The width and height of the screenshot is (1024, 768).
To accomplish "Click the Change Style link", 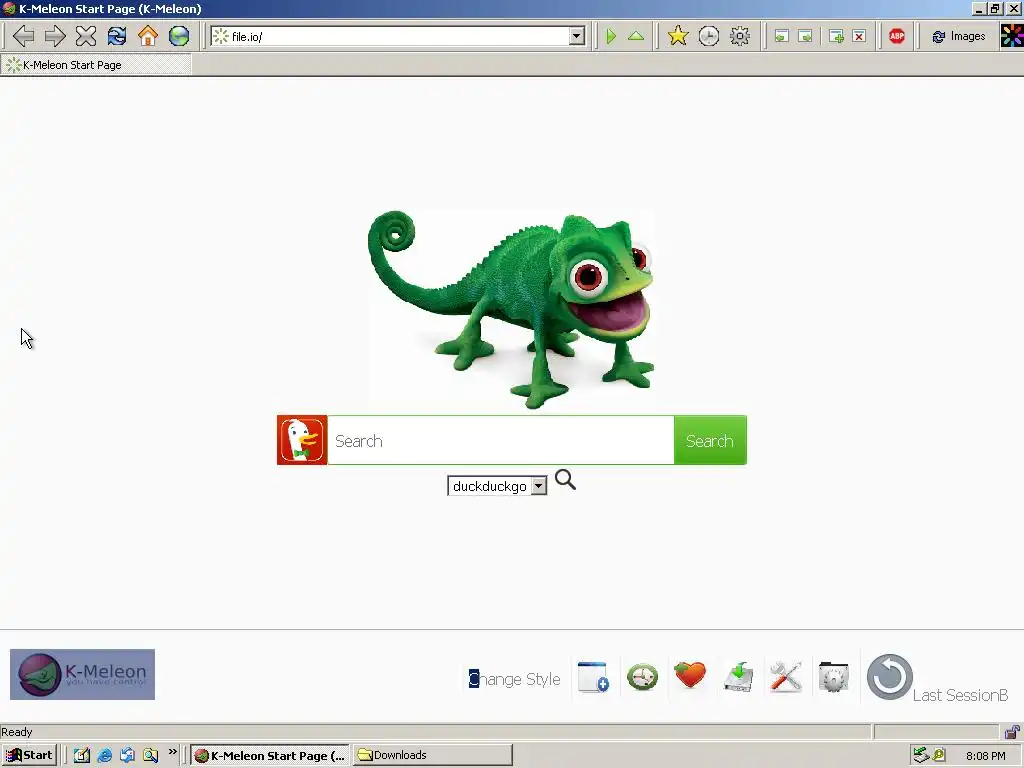I will [515, 679].
